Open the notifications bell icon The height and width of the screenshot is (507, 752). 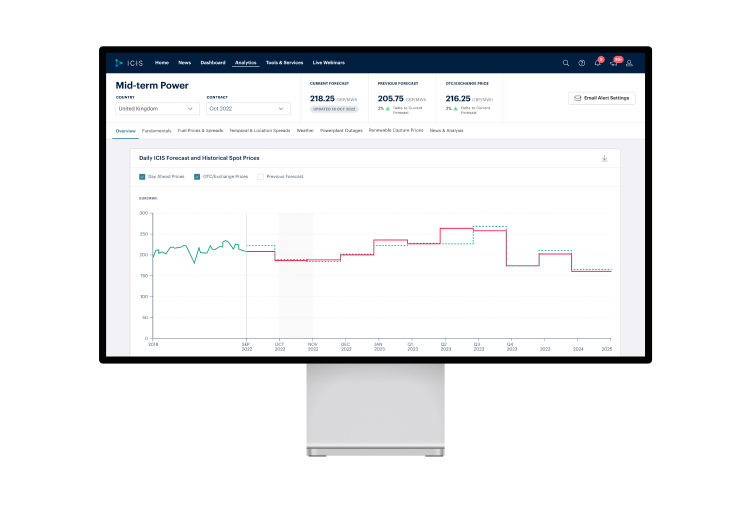(598, 63)
